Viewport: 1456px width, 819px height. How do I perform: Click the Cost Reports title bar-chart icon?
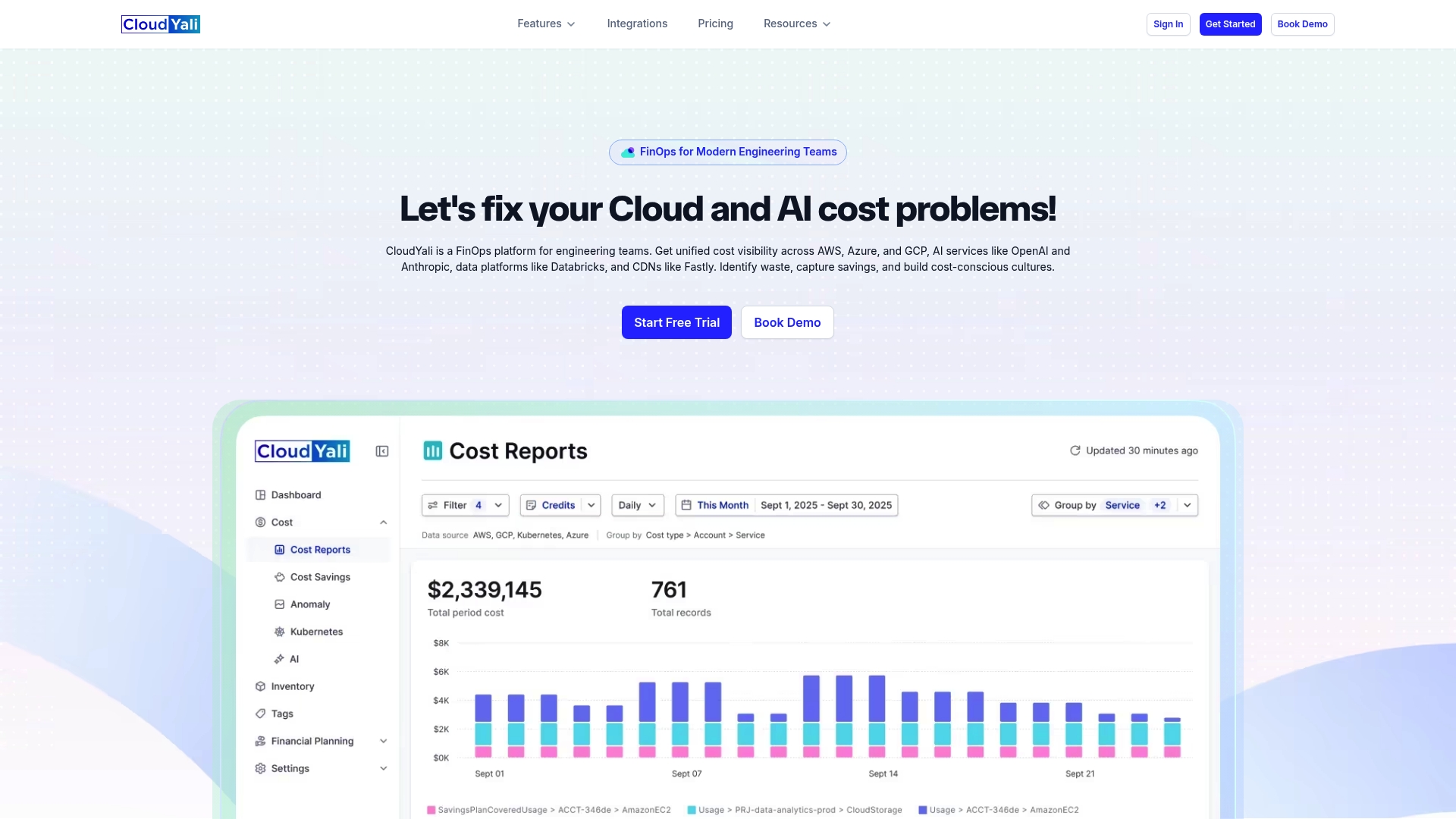point(432,451)
